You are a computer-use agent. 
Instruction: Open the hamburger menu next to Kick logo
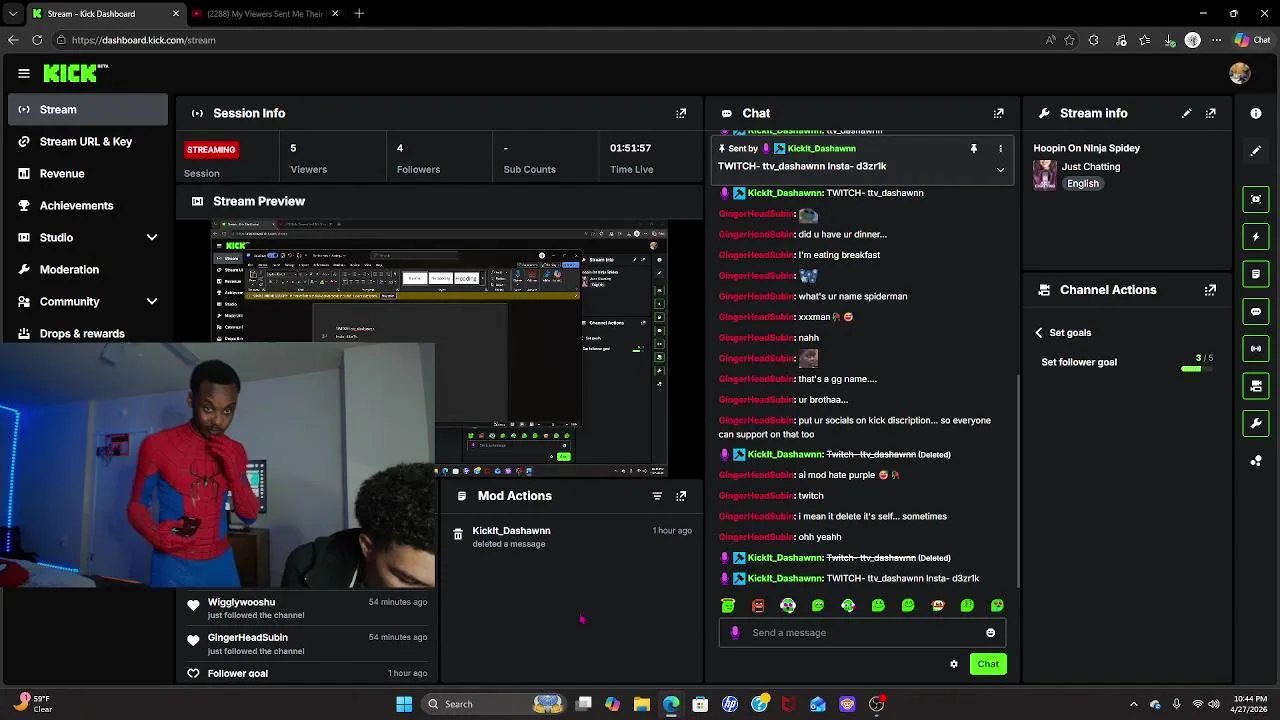pyautogui.click(x=23, y=73)
